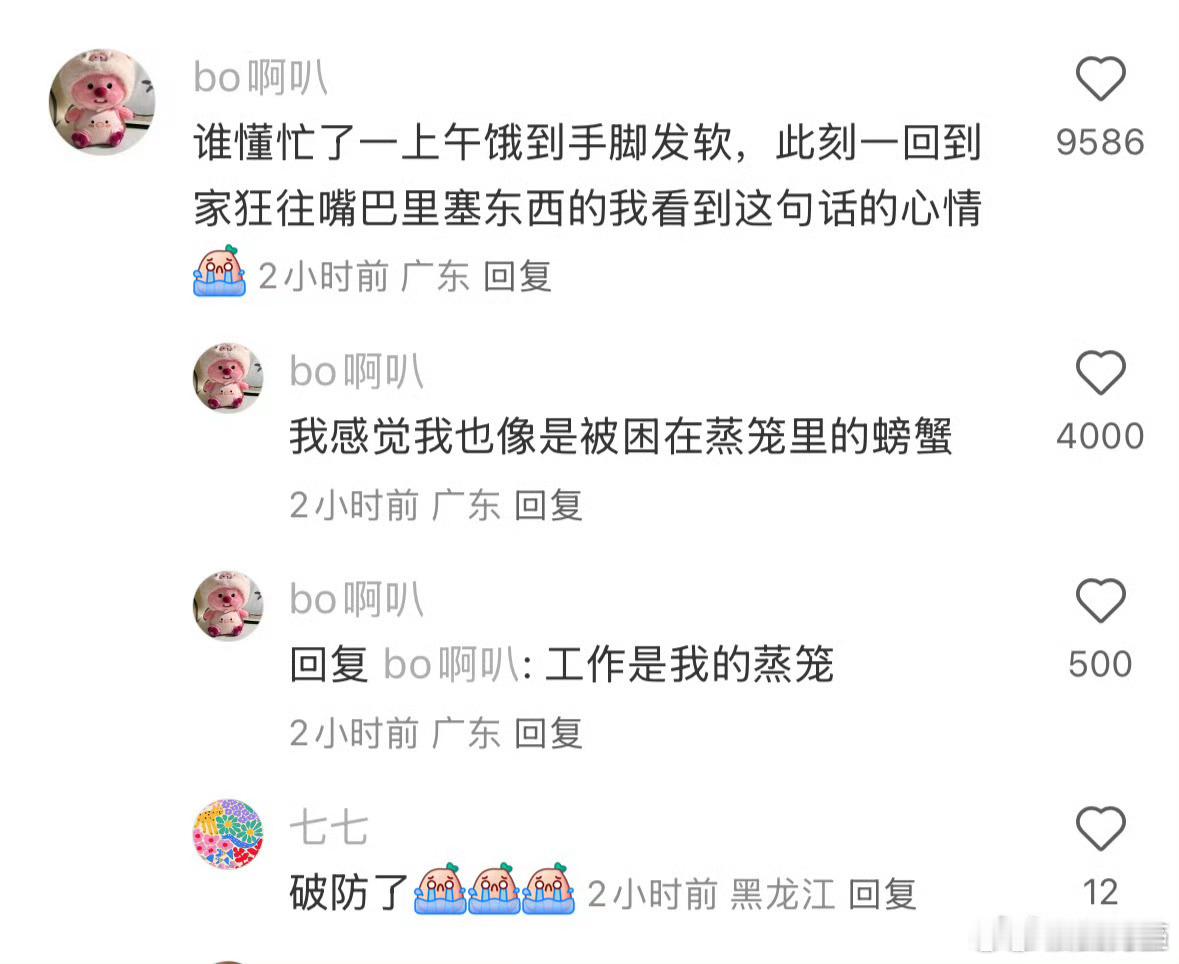Click crying emoji sticker under top comment
Screen dimensions: 1179x964
pos(220,271)
